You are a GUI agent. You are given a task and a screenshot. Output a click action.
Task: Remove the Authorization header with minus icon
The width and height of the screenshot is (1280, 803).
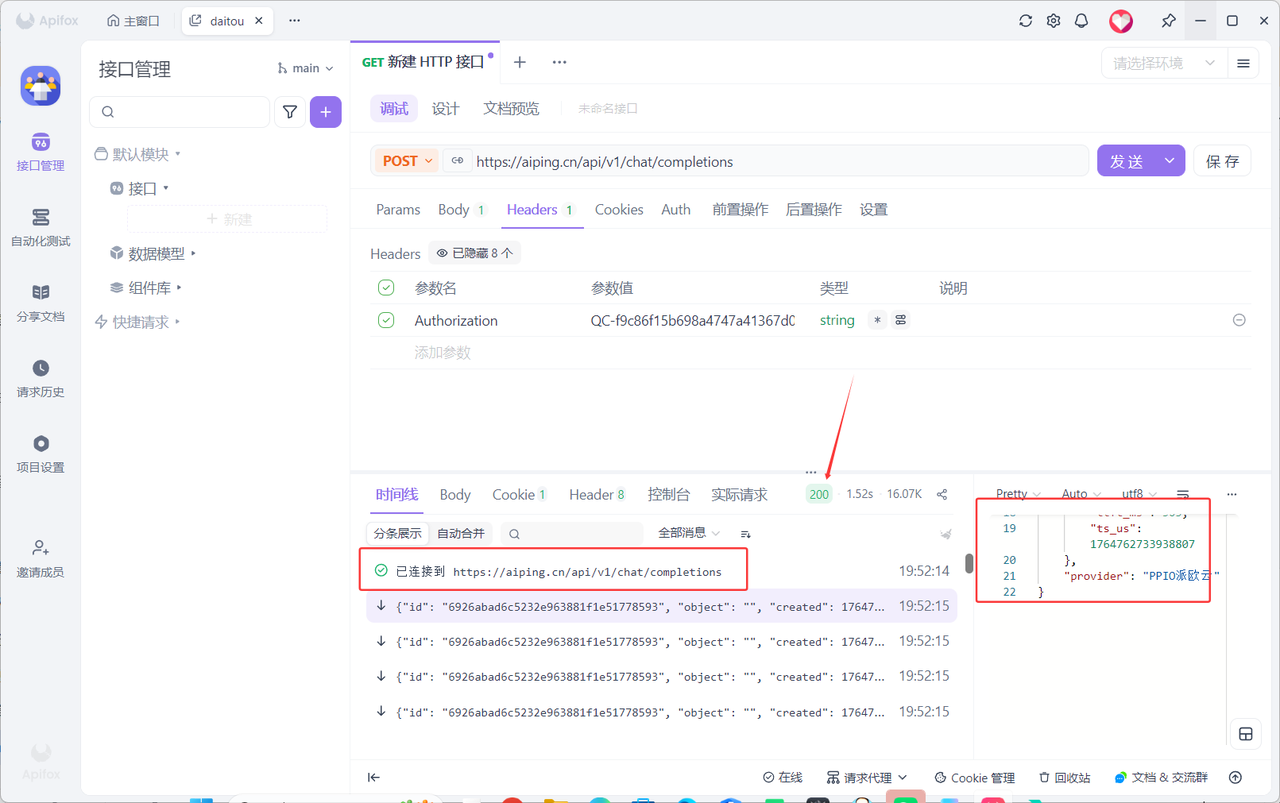click(1239, 320)
